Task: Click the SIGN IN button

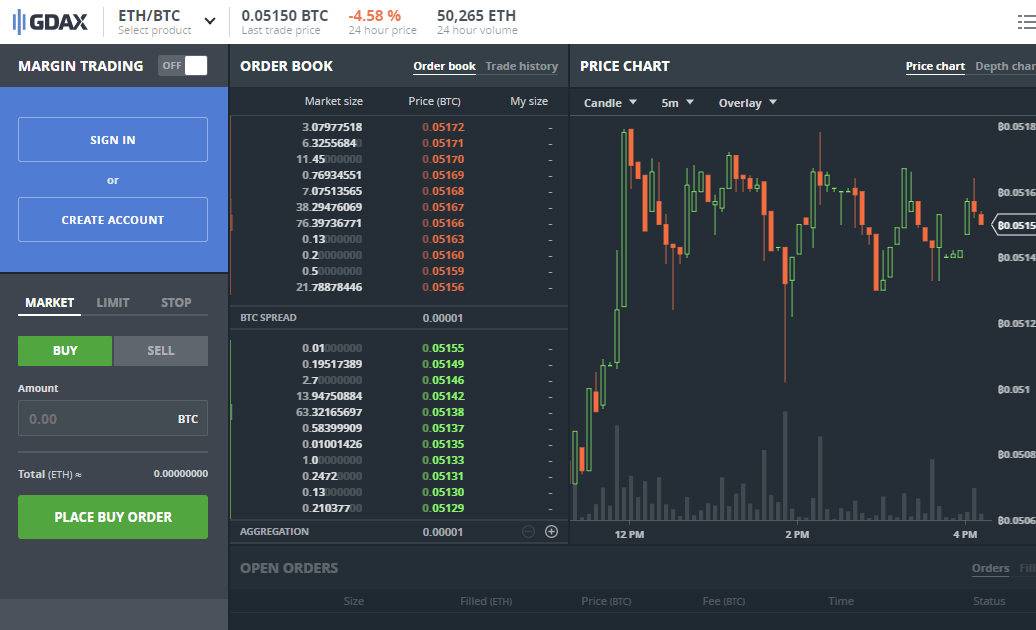Action: pos(113,139)
